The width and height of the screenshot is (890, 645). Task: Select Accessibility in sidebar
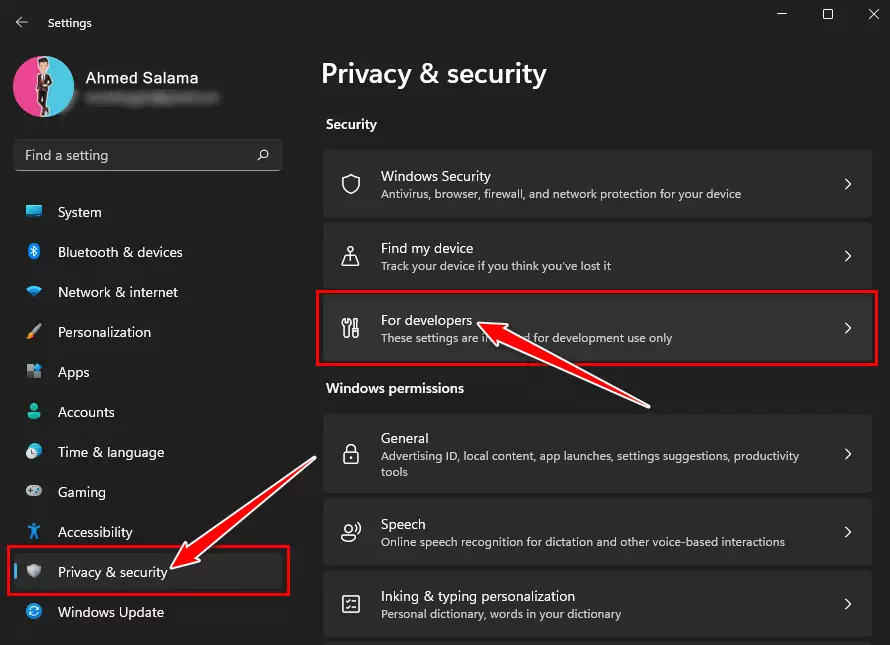tap(148, 532)
